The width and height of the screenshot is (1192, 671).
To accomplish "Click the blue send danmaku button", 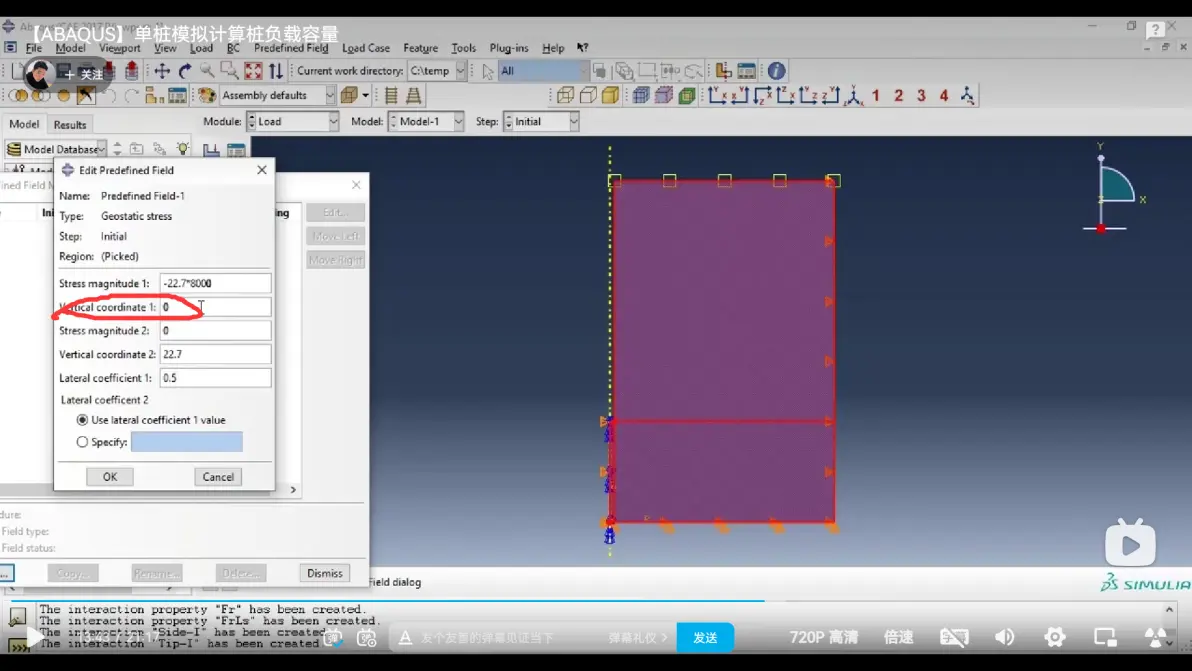I will click(705, 638).
